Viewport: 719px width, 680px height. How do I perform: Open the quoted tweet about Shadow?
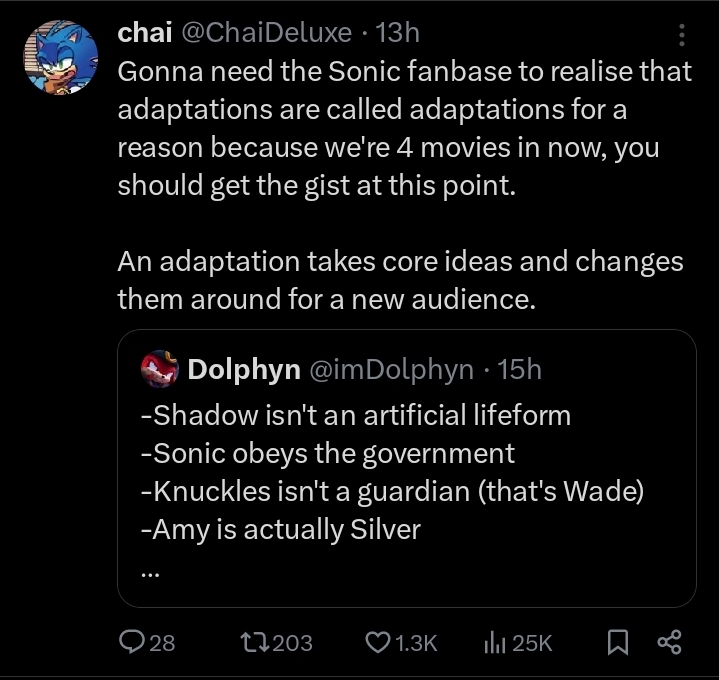point(400,470)
